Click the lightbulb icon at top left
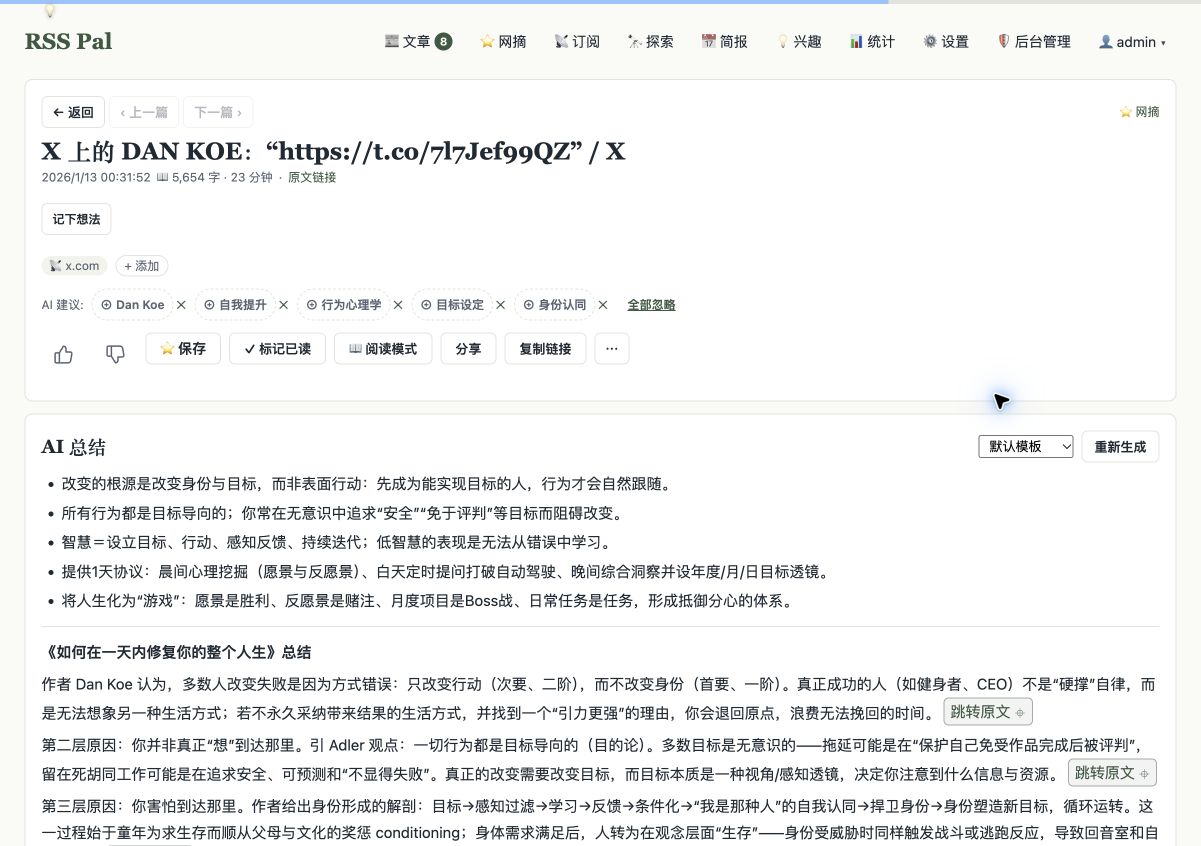This screenshot has width=1201, height=846. [x=49, y=11]
